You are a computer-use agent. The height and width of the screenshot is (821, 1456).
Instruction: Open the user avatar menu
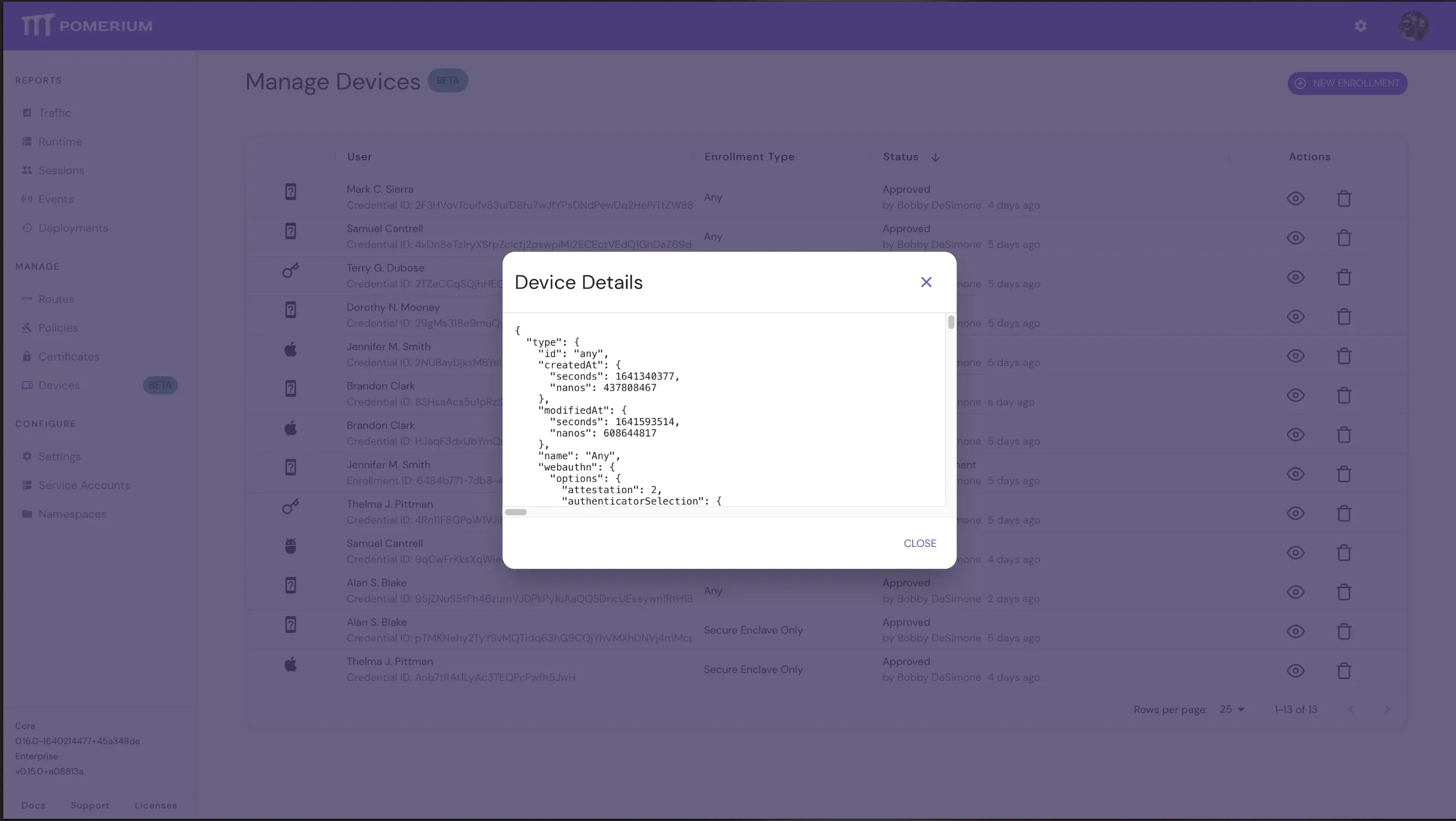(x=1413, y=26)
